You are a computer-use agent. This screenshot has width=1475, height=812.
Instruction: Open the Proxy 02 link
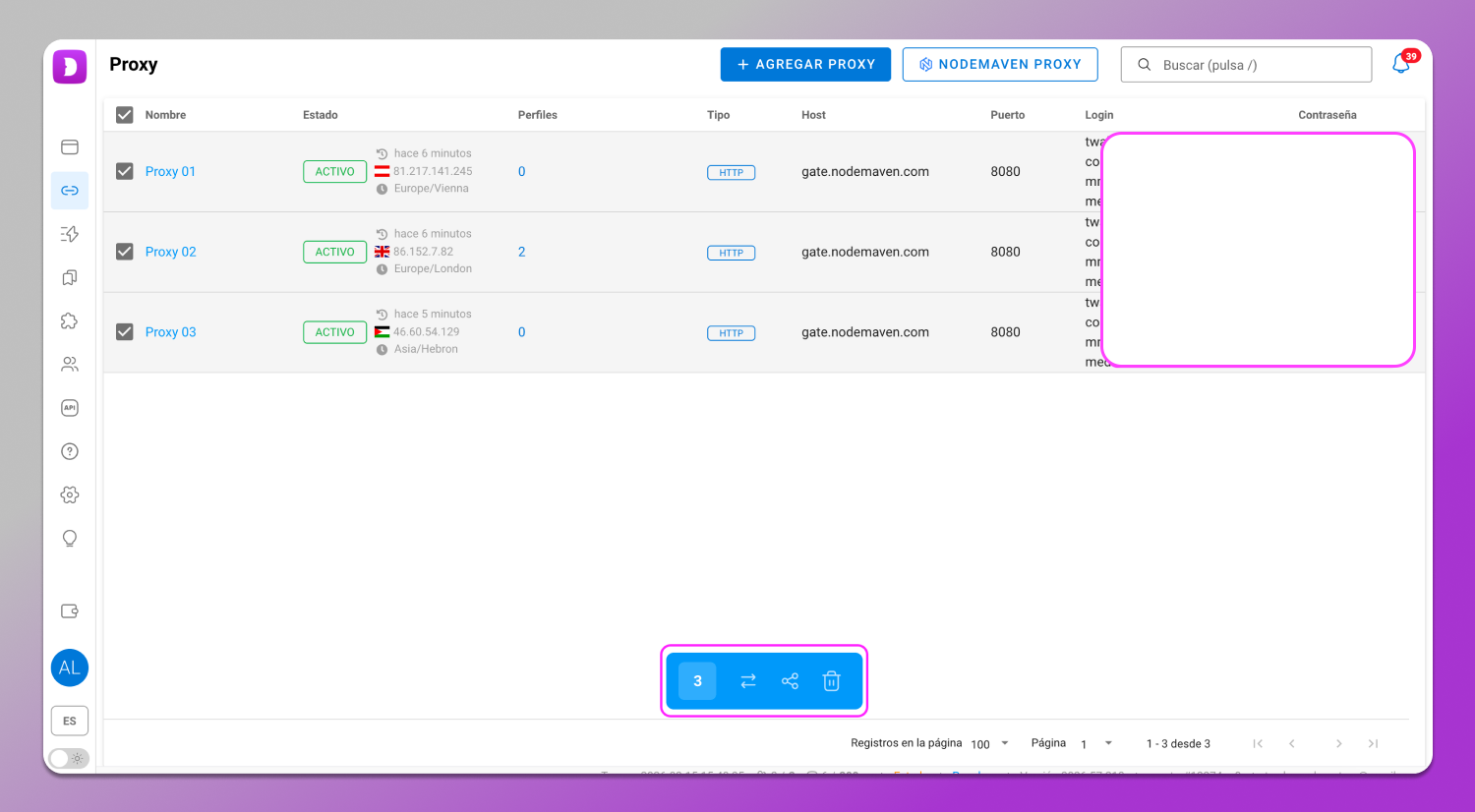(170, 252)
